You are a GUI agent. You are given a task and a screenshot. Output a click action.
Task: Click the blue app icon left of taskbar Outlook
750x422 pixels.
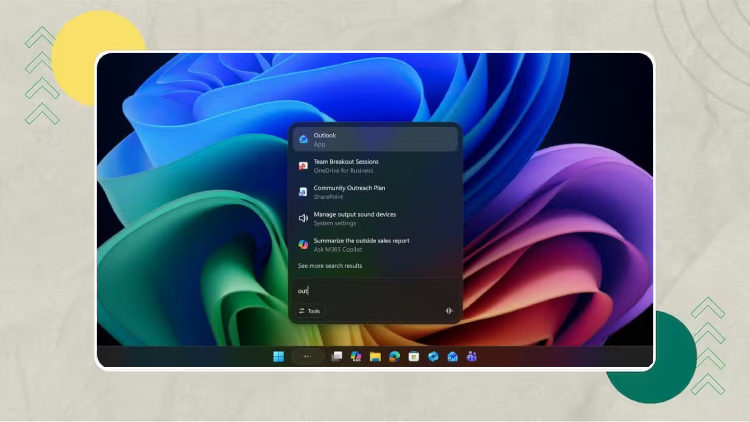tap(433, 357)
